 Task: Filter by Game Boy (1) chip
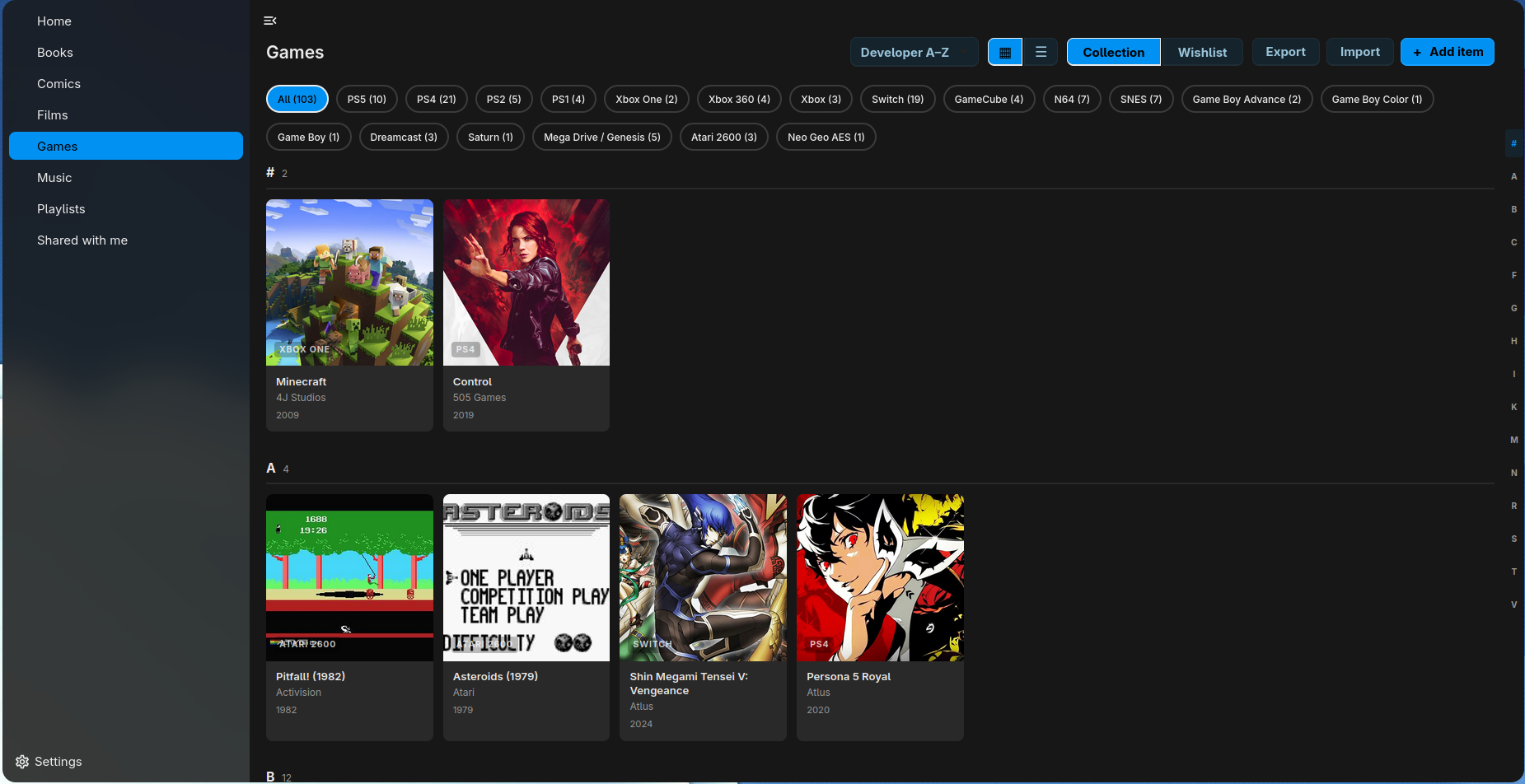309,137
